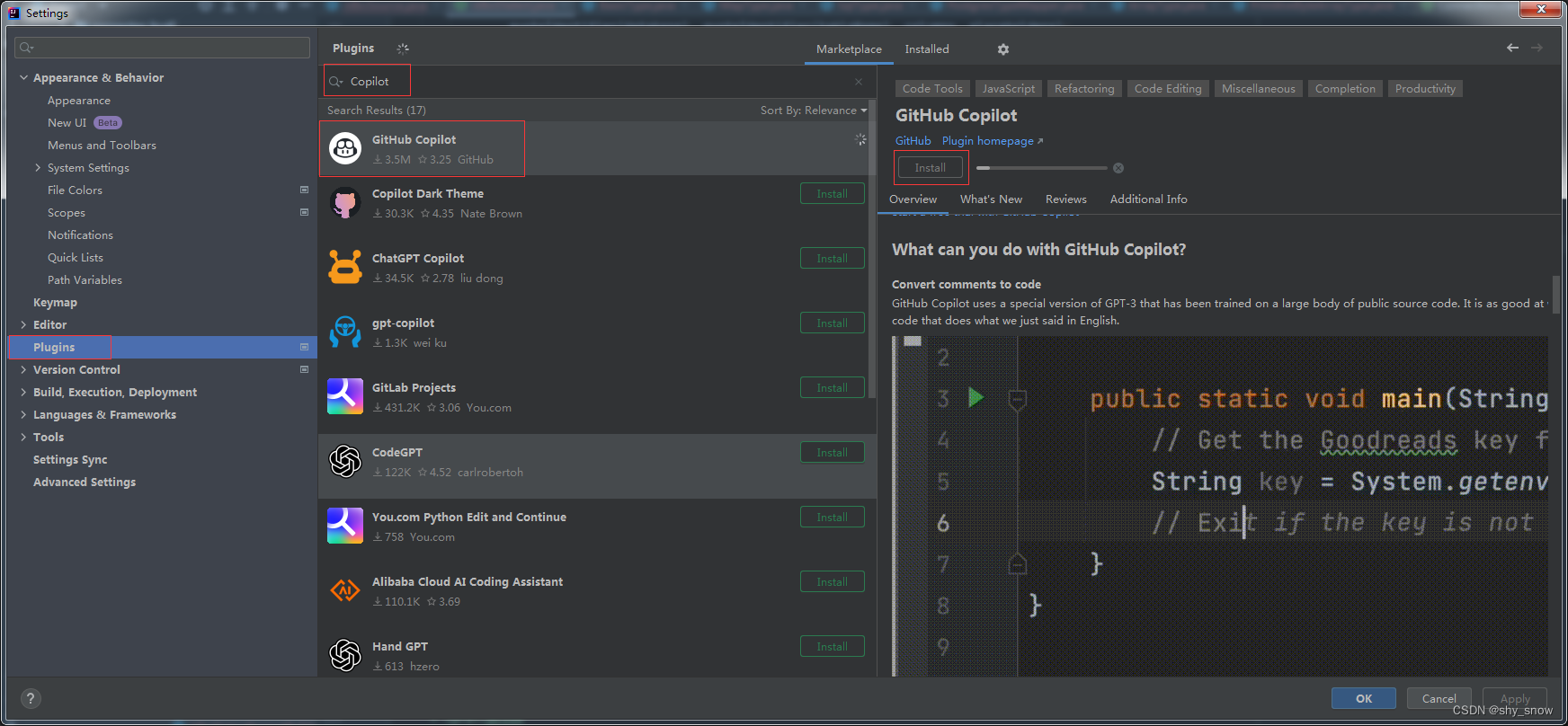Click the Copilot Dark Theme plugin icon
Viewport: 1568px width, 726px height.
tap(345, 202)
